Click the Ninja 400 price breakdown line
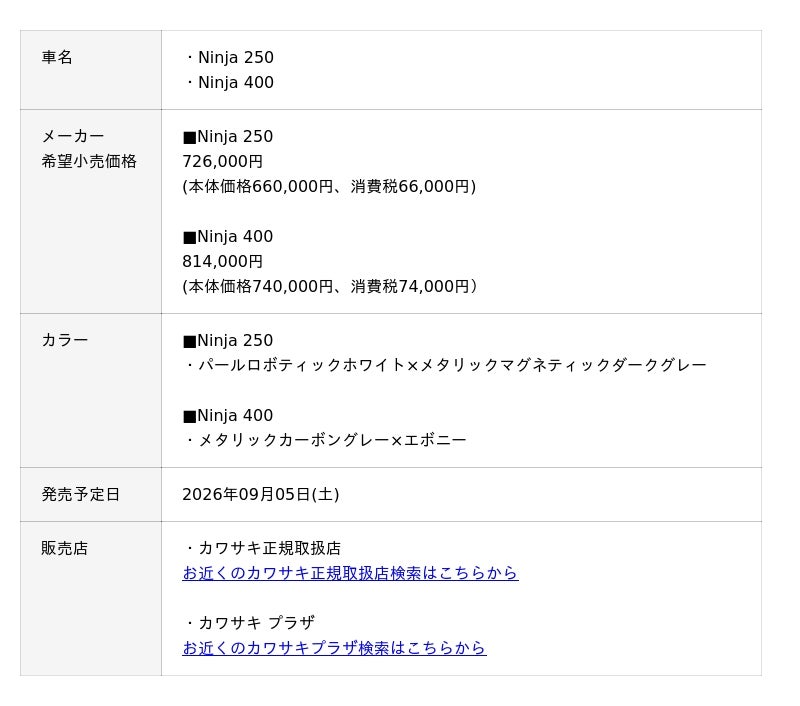 (x=330, y=286)
